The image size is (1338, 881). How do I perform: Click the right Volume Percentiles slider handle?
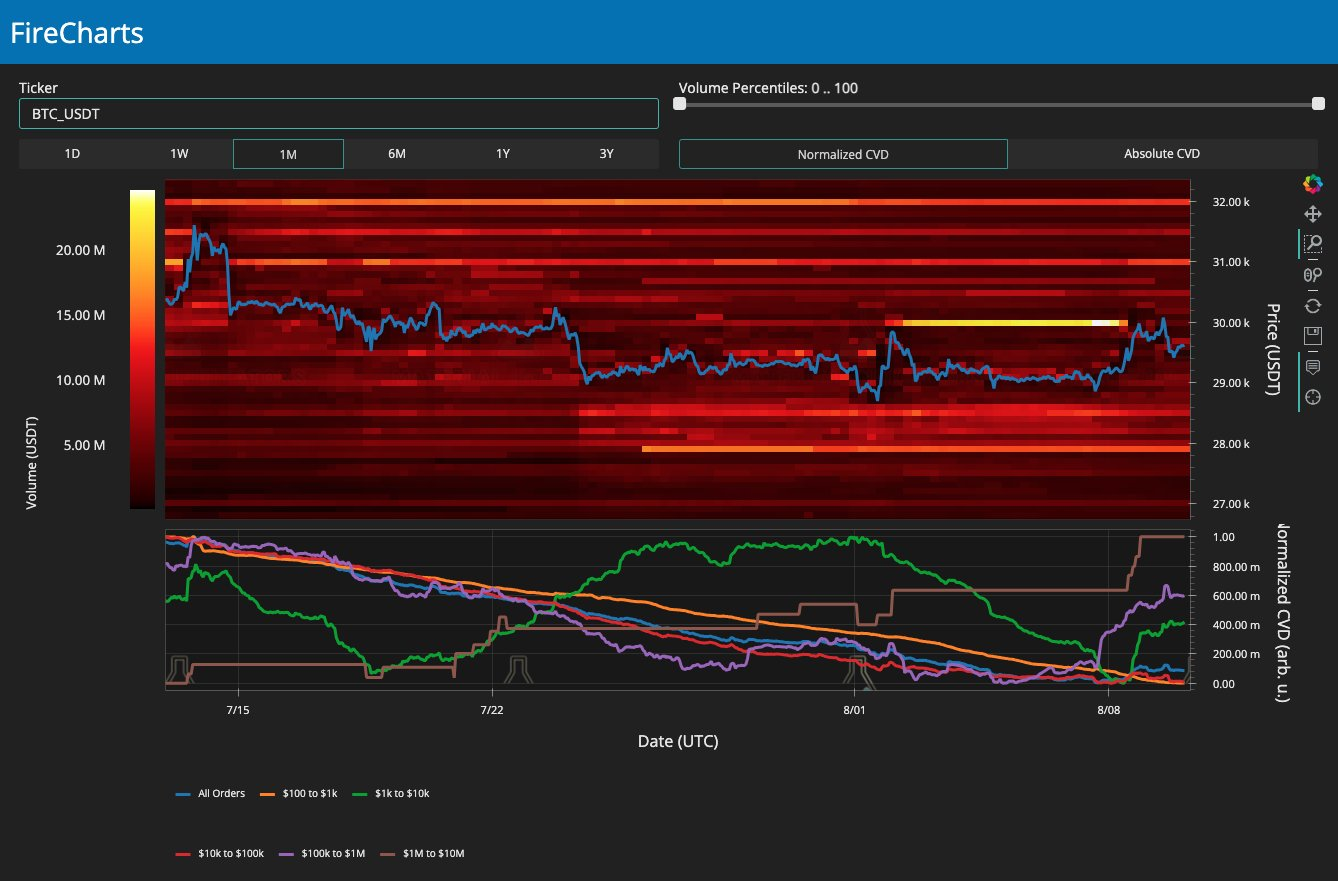[1318, 104]
